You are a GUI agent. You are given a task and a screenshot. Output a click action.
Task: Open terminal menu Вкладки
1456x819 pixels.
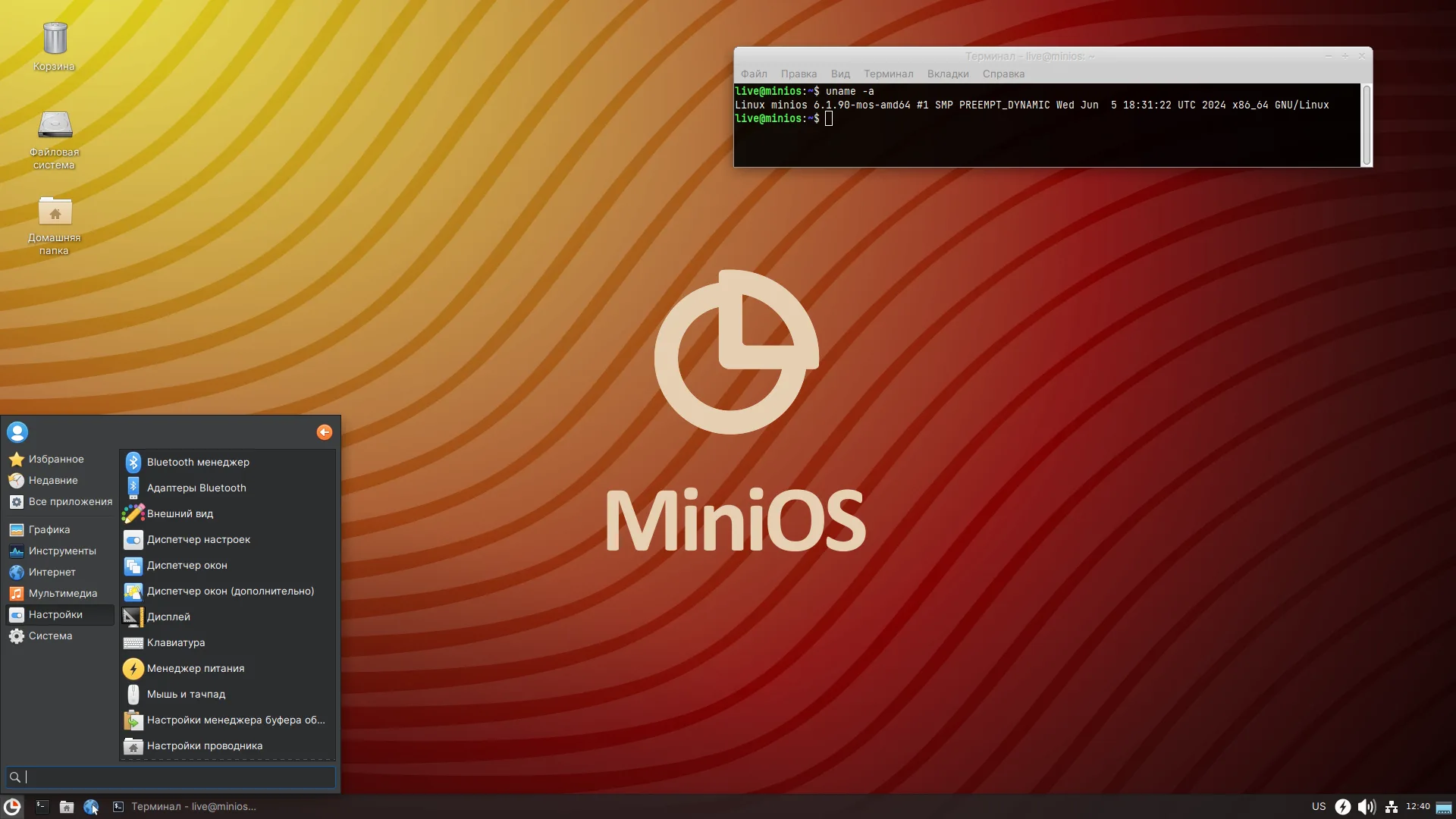(x=947, y=74)
